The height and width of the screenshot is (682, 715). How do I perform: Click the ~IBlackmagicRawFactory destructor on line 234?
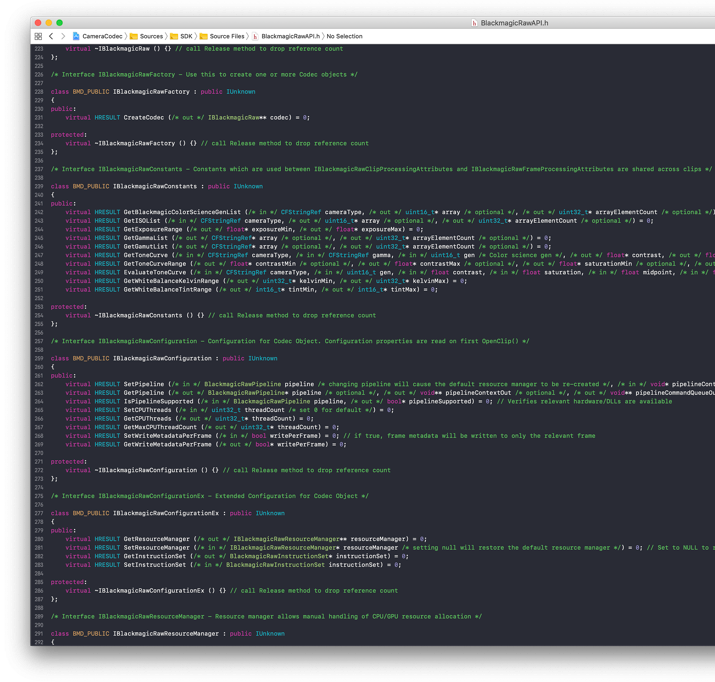[135, 143]
